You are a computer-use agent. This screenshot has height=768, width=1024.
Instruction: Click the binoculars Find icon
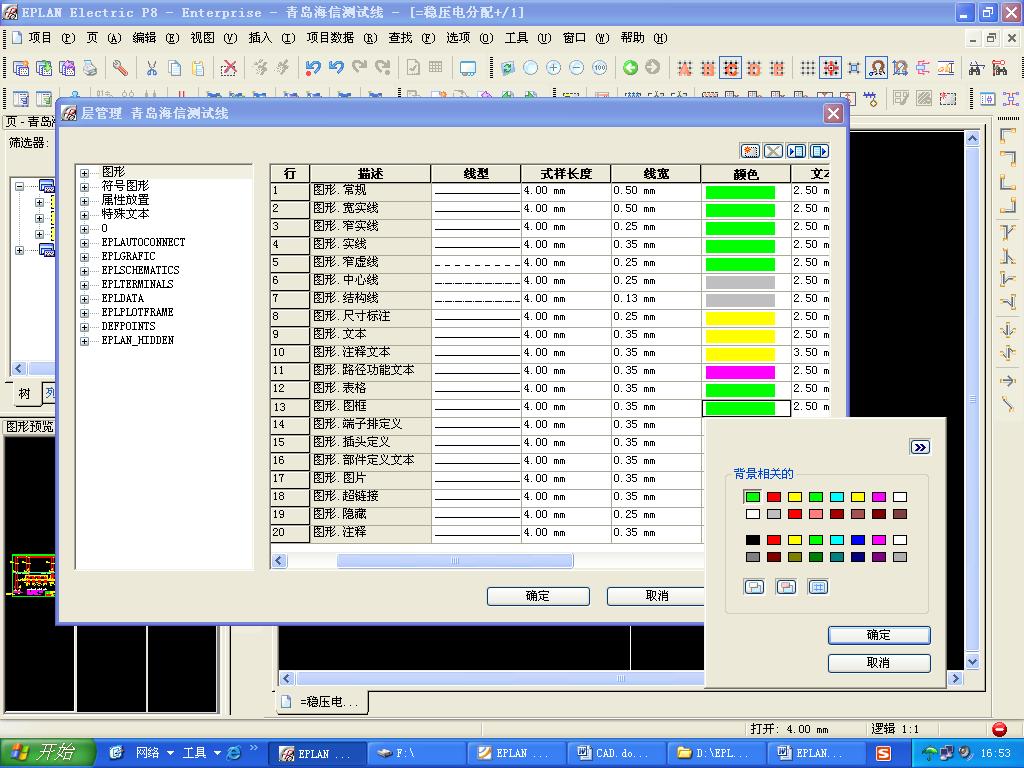point(976,67)
